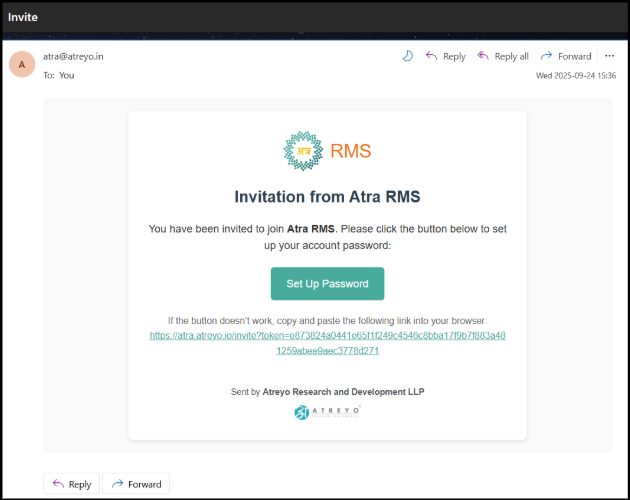Click 'Atreyo Research and Development LLP' text
The height and width of the screenshot is (500, 630).
tap(343, 391)
